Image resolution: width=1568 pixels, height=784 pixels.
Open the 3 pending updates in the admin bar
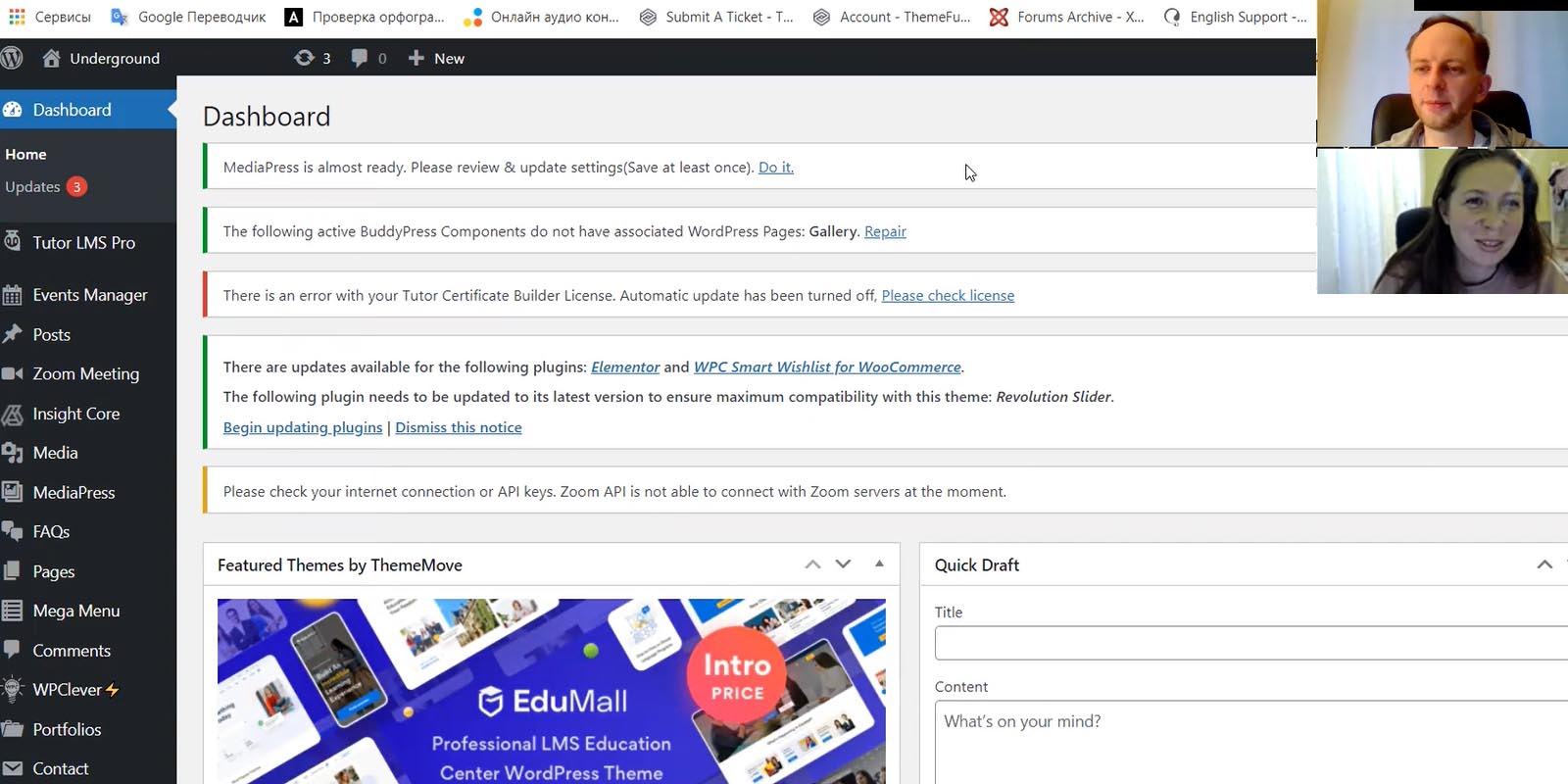(313, 58)
